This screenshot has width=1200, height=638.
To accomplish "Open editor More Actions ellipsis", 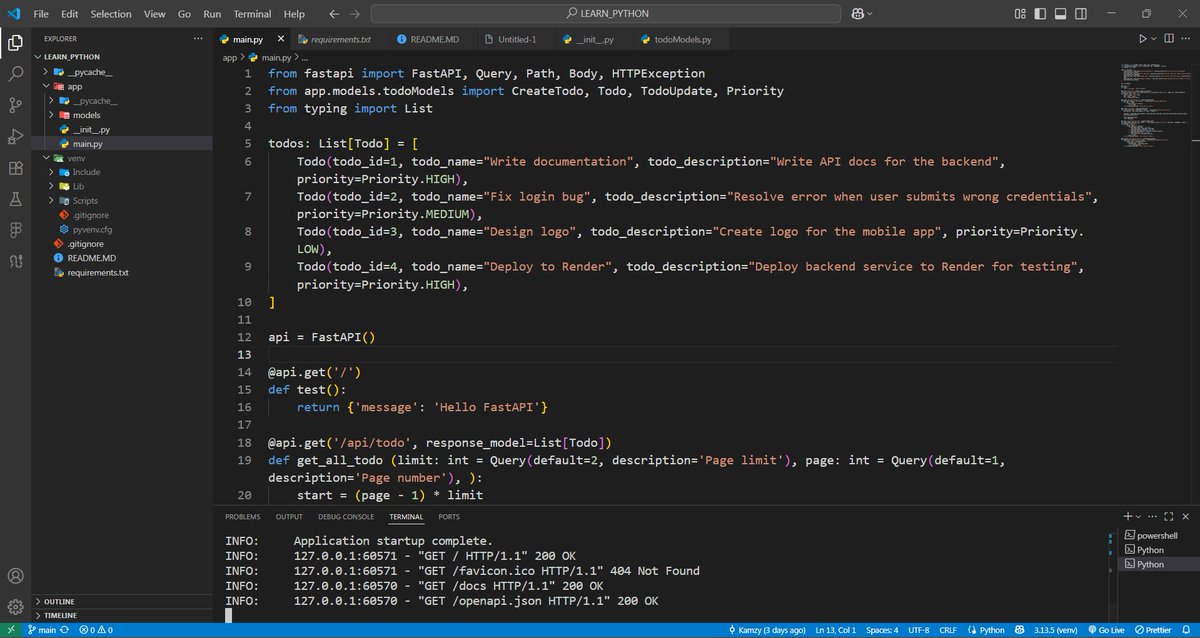I will [1187, 39].
